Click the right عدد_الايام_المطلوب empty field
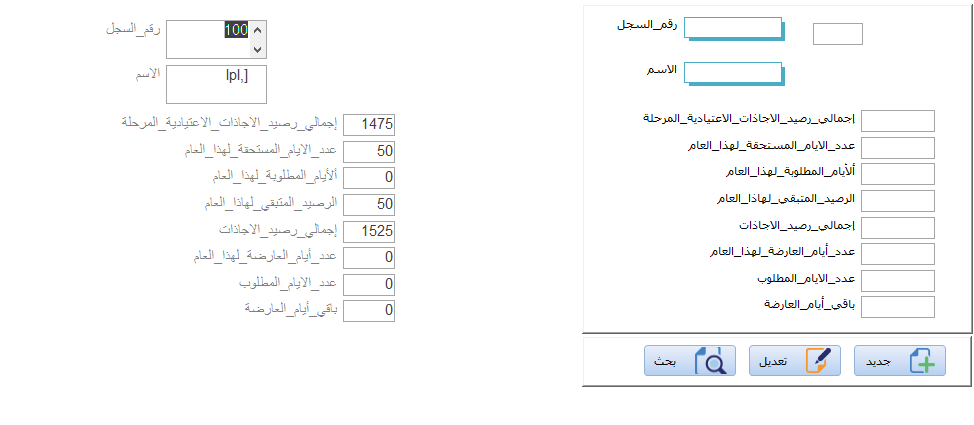This screenshot has width=974, height=425. point(898,281)
